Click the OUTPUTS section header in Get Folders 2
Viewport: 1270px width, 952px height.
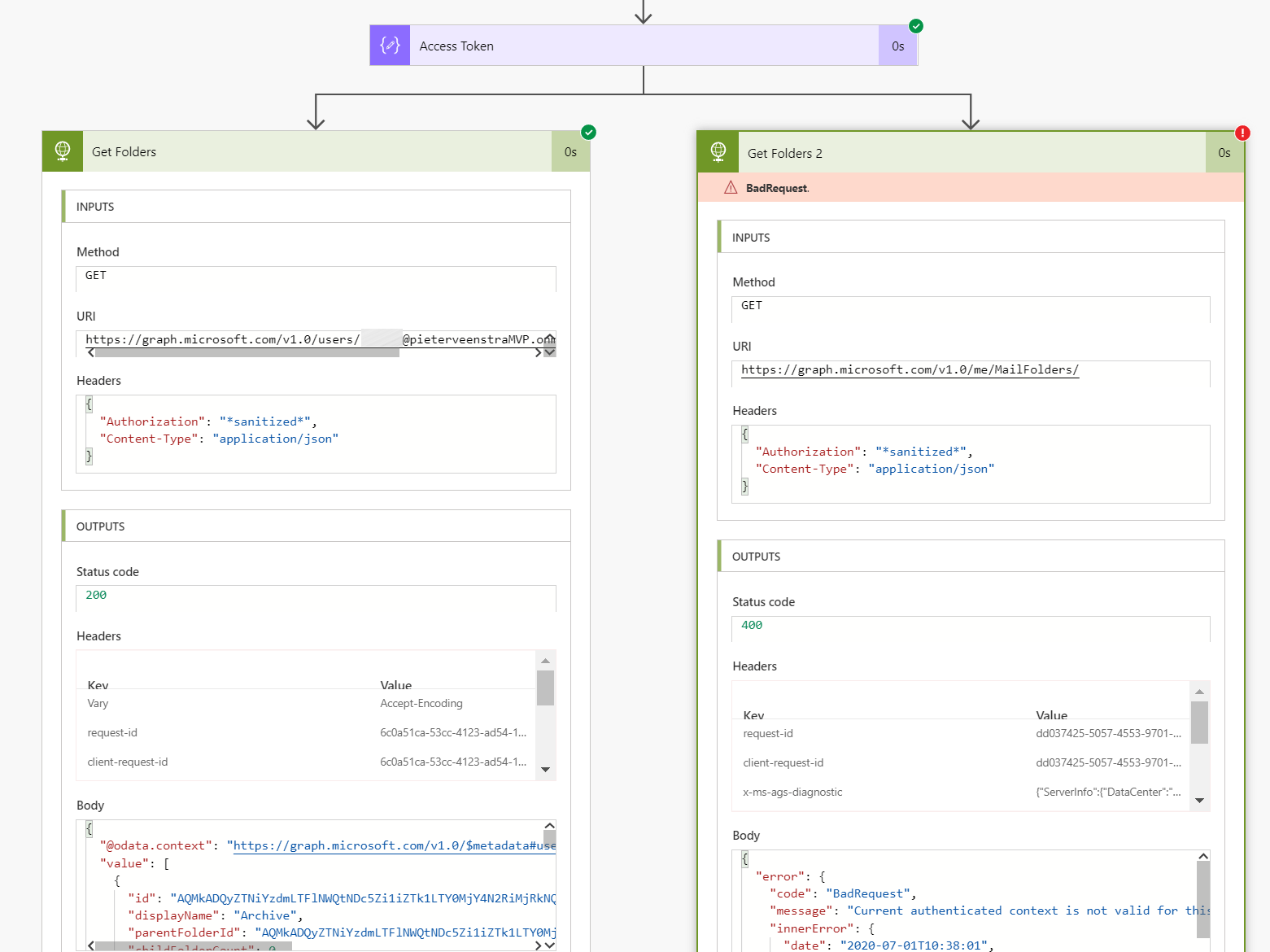tap(971, 557)
